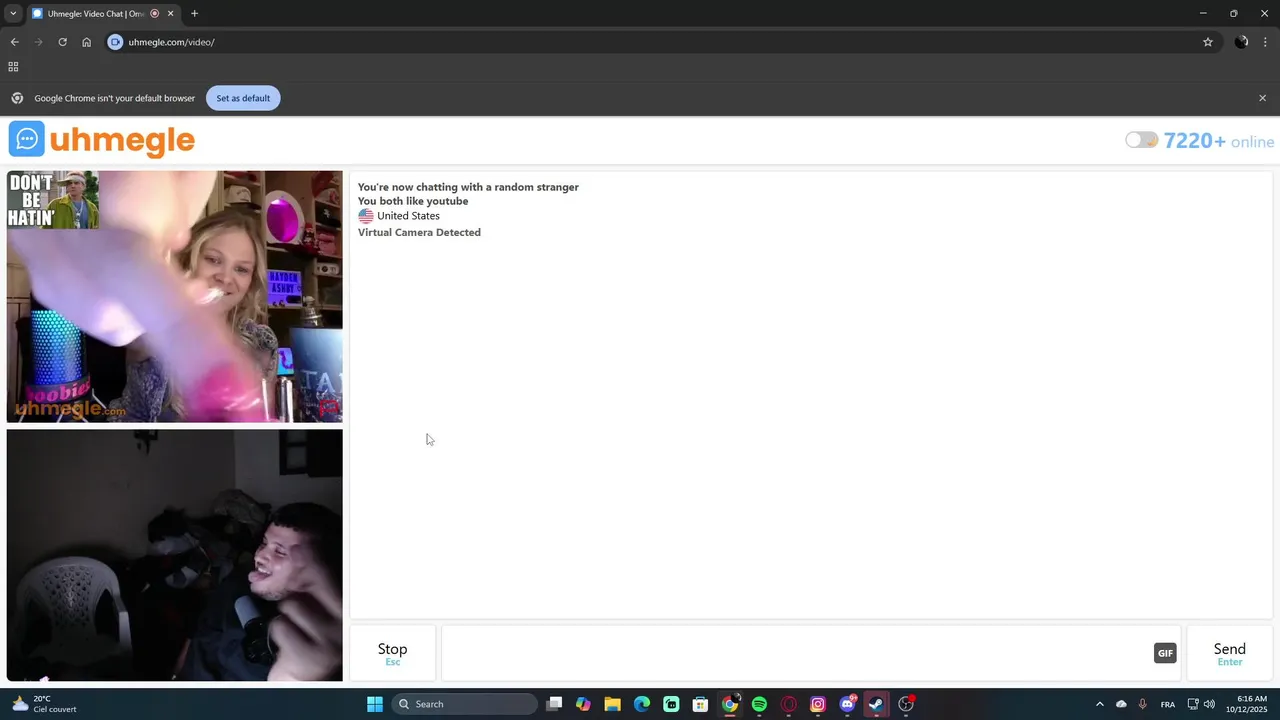Open Task View in taskbar
This screenshot has height=720, width=1280.
coord(554,704)
